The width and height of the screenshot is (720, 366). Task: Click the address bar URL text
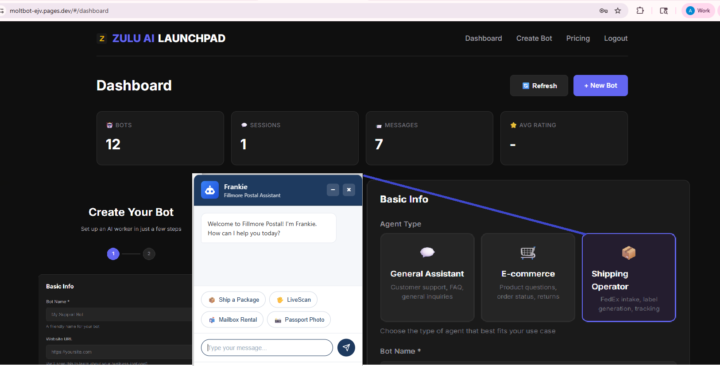coord(59,11)
